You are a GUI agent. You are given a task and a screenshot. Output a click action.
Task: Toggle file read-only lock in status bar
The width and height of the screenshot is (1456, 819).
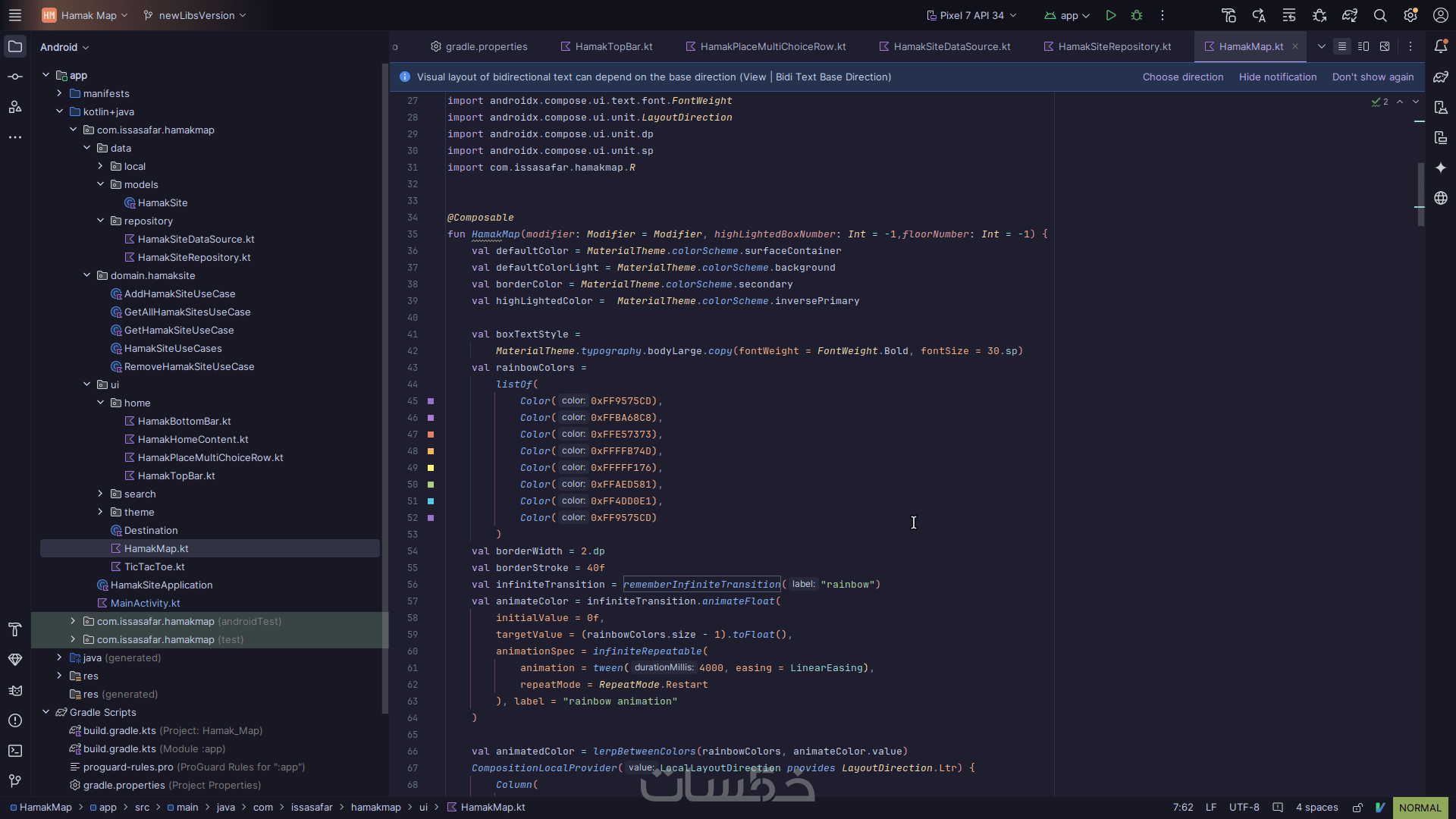click(1358, 808)
